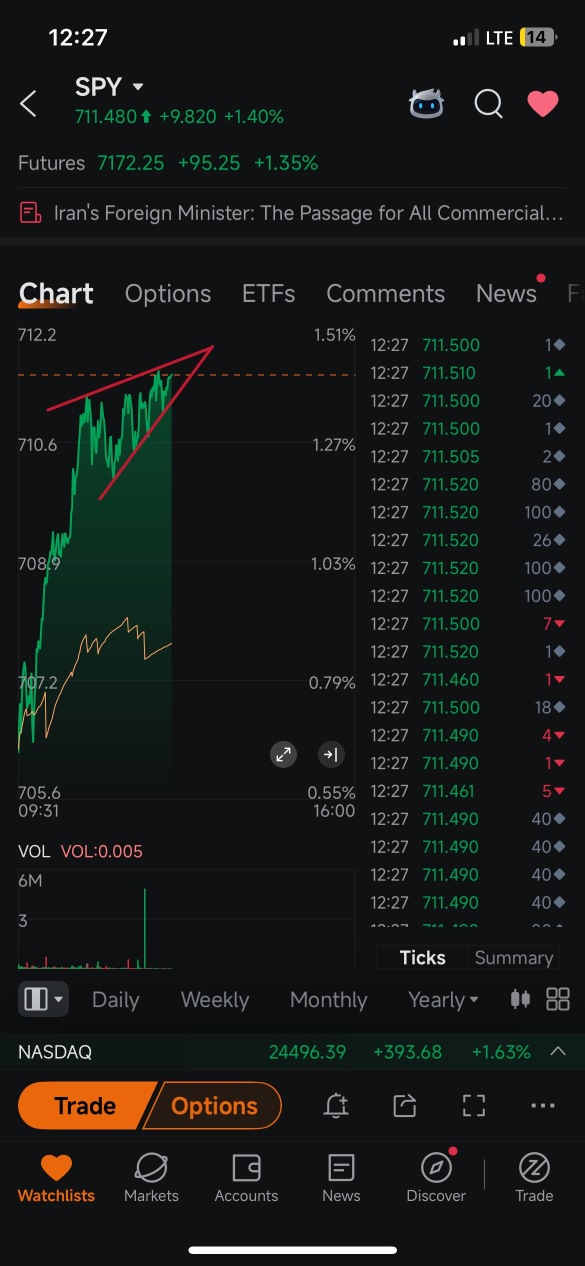
Task: Expand chart with diagonal arrows icon
Action: (x=284, y=755)
